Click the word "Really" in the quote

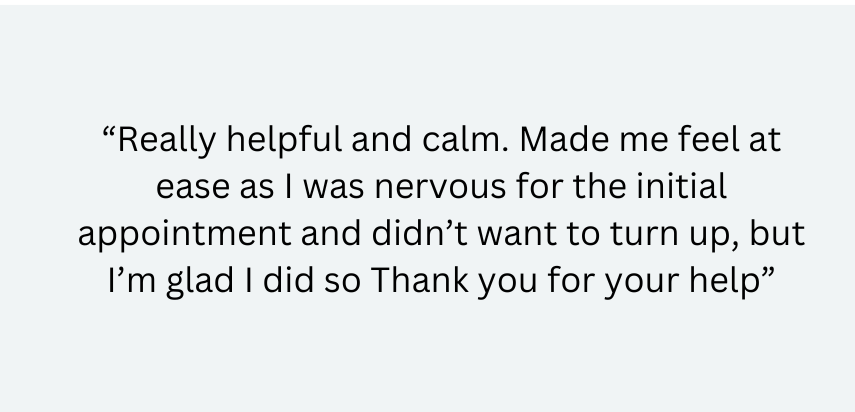coord(159,141)
